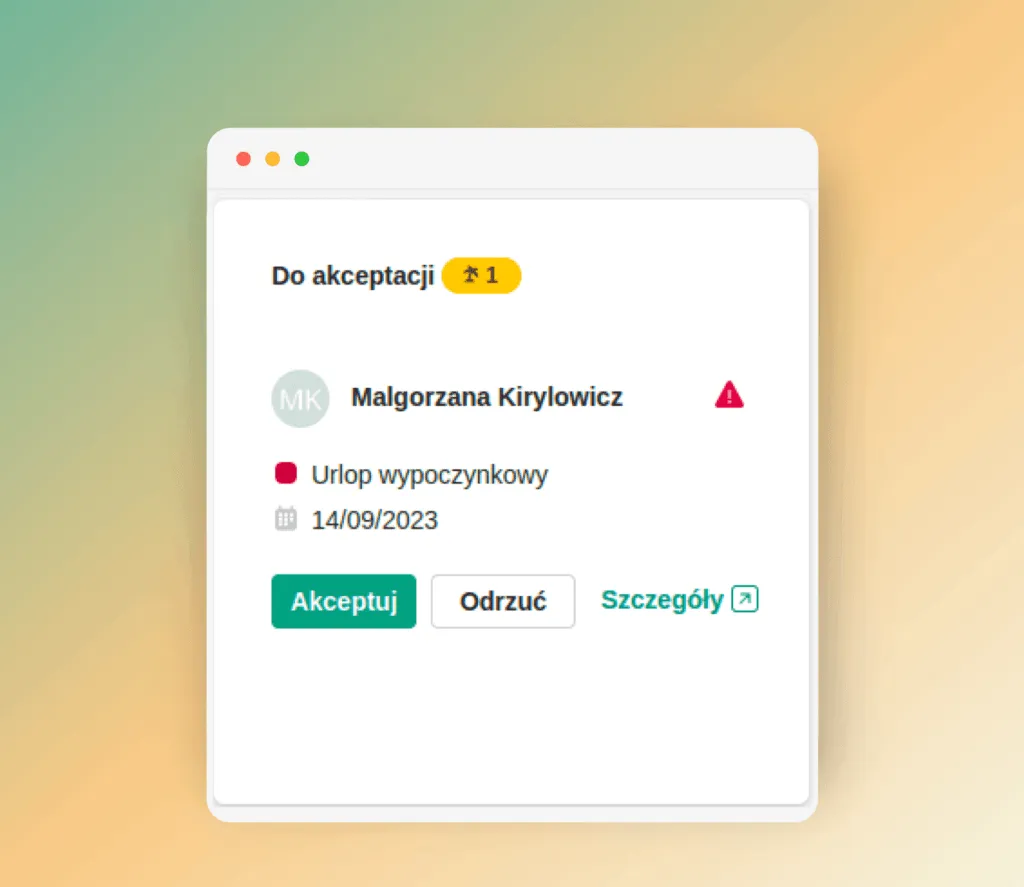Click the red warning triangle icon

(729, 395)
